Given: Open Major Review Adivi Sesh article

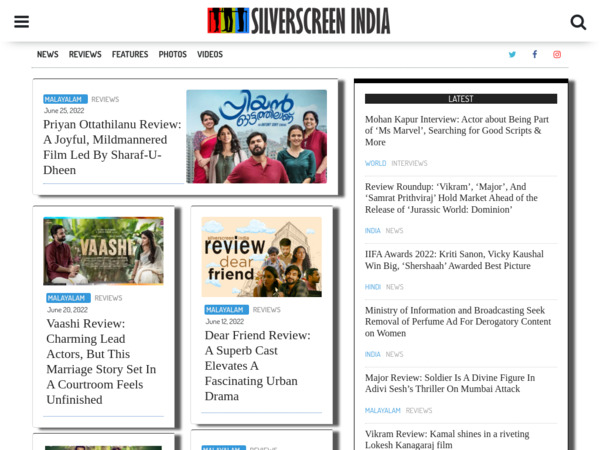Looking at the screenshot, I should coord(450,383).
